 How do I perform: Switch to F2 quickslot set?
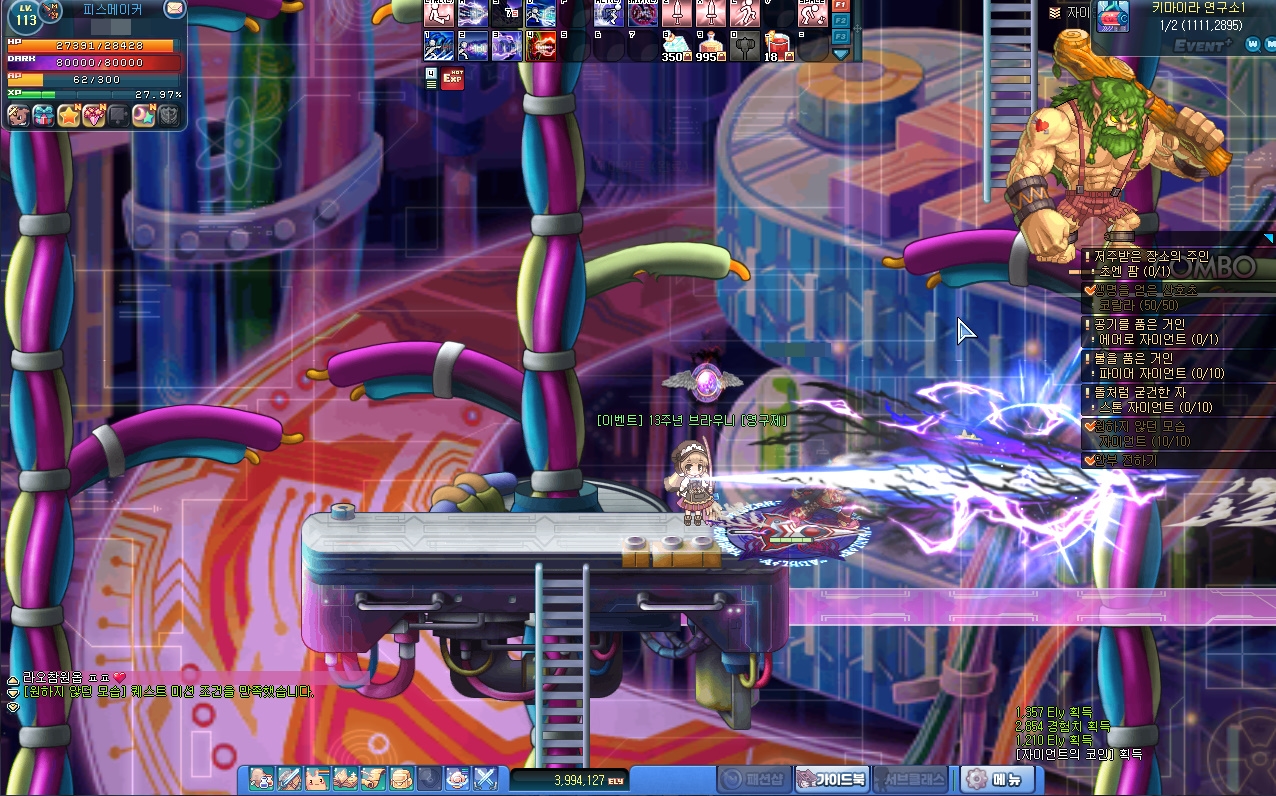[841, 21]
